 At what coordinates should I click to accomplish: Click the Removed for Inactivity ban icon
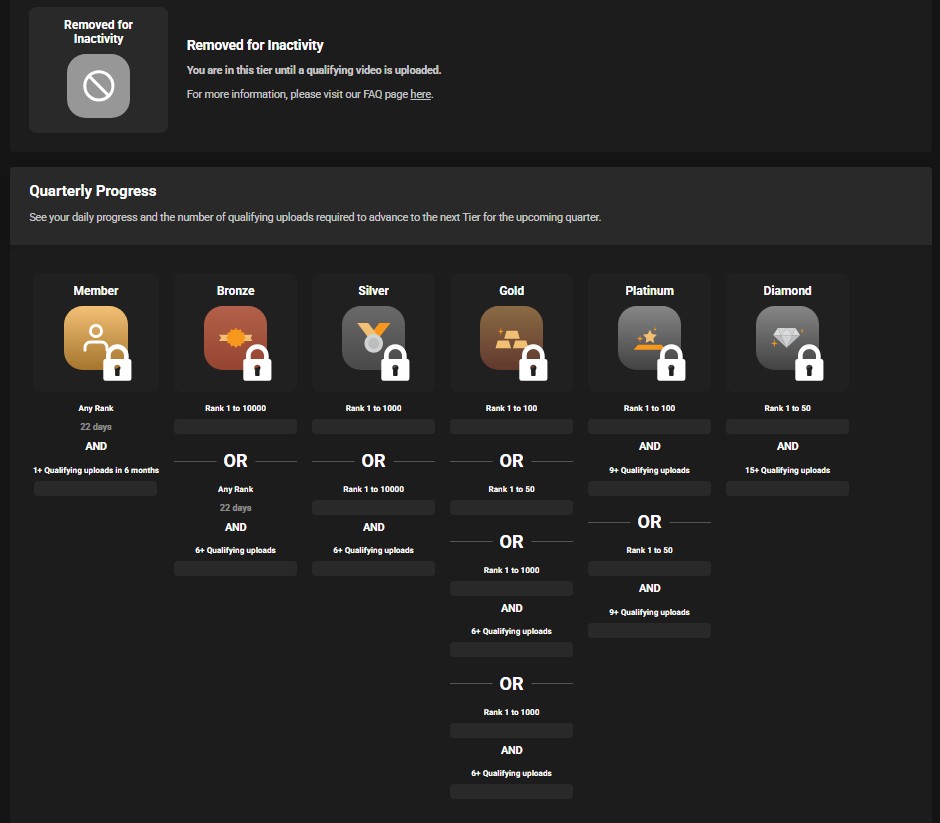pos(98,86)
